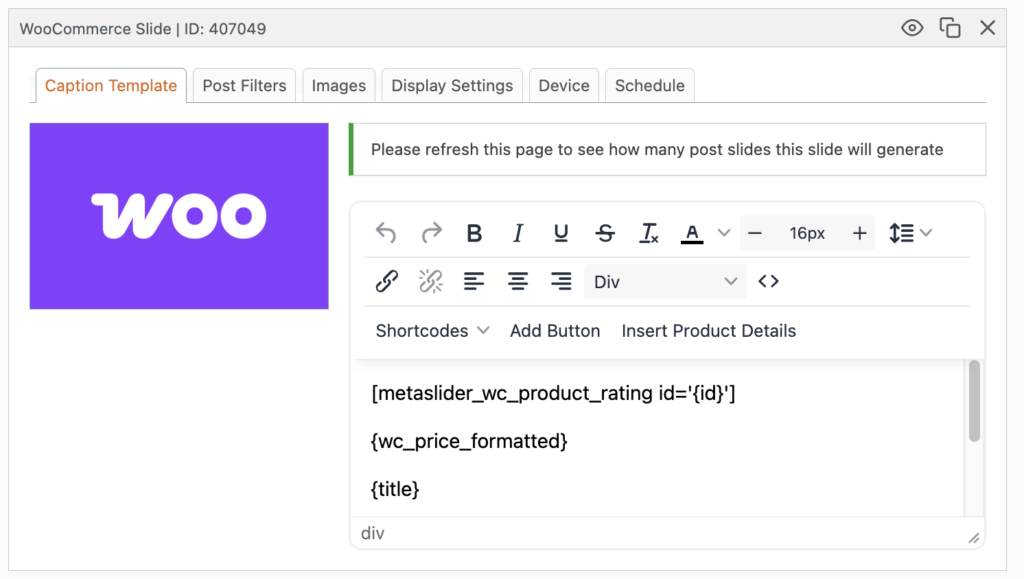1024x579 pixels.
Task: Remove link with the unlink icon
Action: coord(430,281)
